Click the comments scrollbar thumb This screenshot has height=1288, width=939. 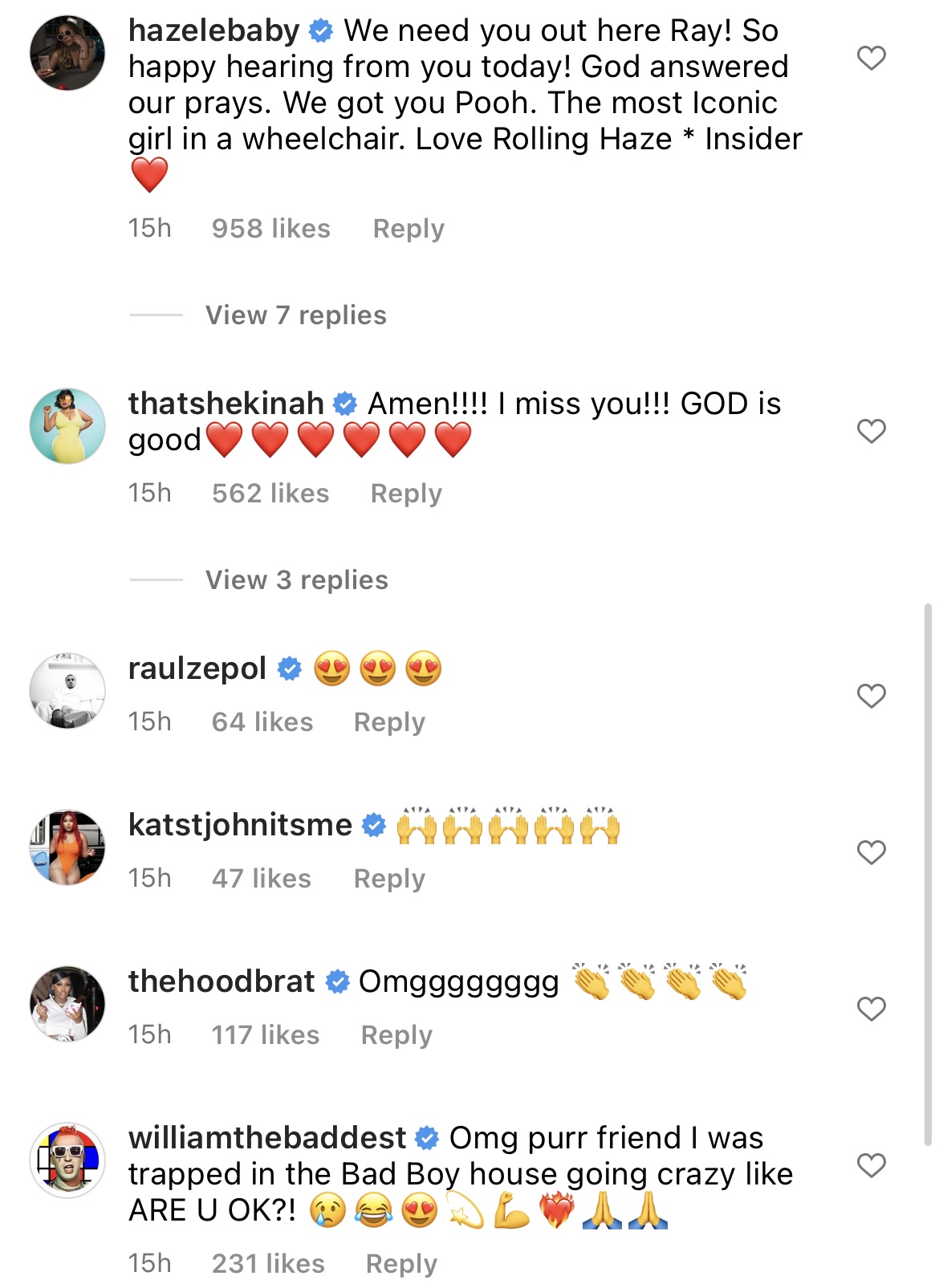point(929,873)
